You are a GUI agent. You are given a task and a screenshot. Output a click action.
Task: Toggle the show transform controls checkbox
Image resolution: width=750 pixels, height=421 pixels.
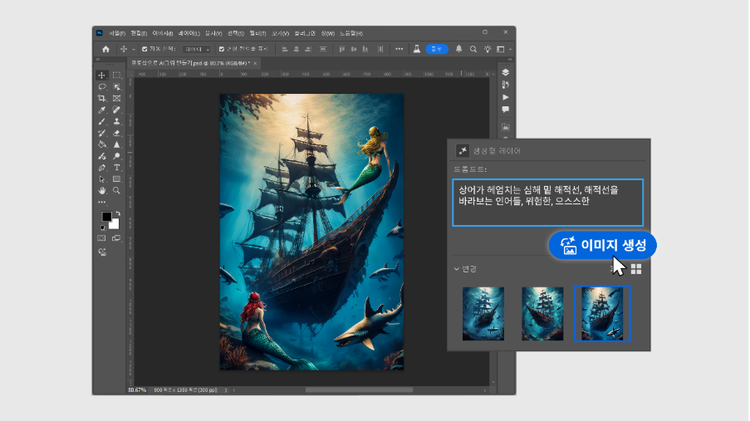click(221, 49)
